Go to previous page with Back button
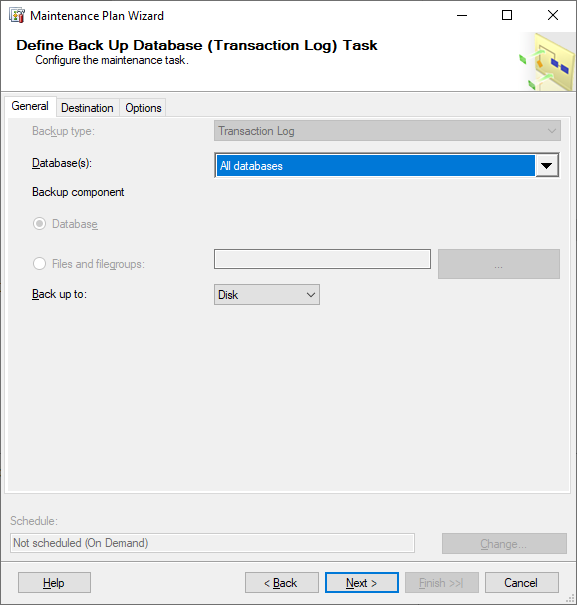 (x=282, y=583)
